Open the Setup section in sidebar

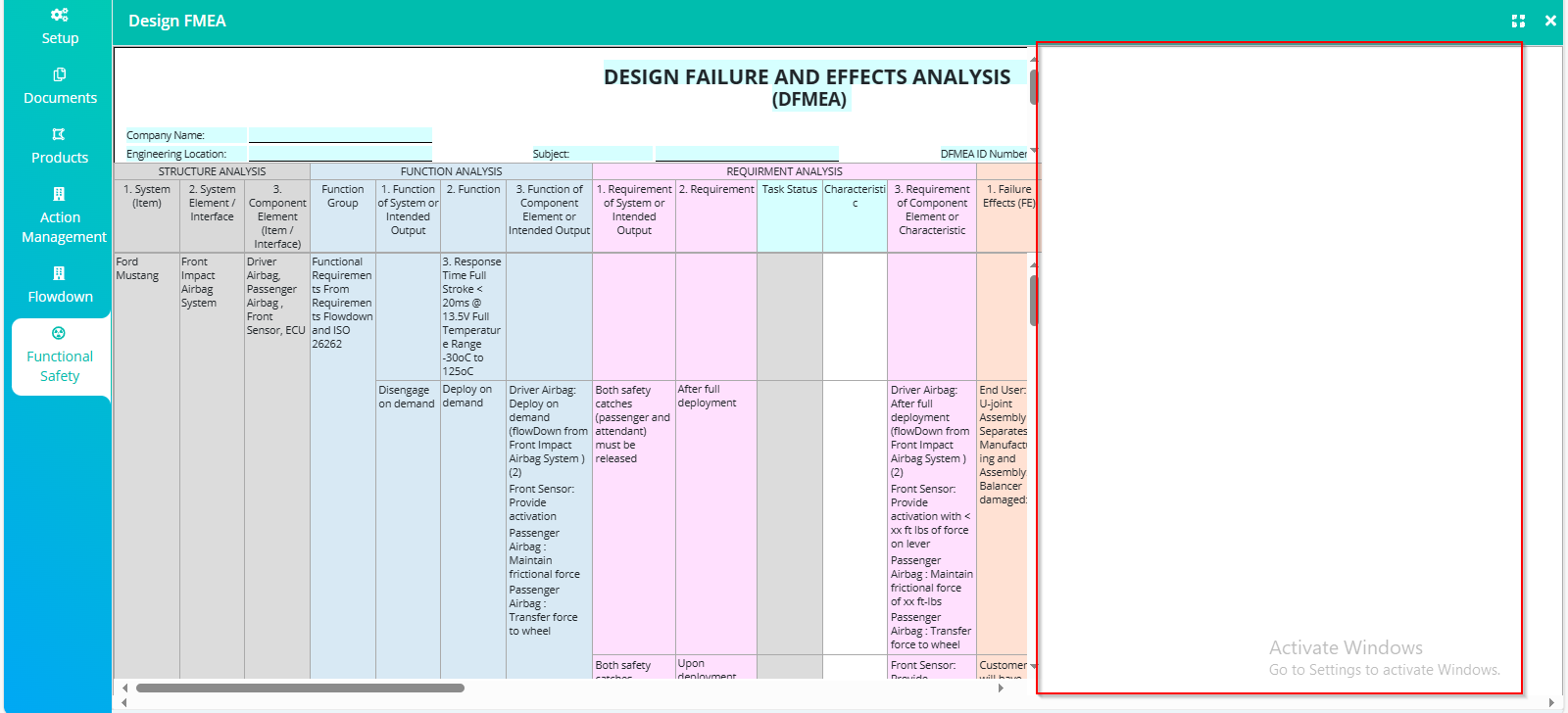tap(60, 26)
